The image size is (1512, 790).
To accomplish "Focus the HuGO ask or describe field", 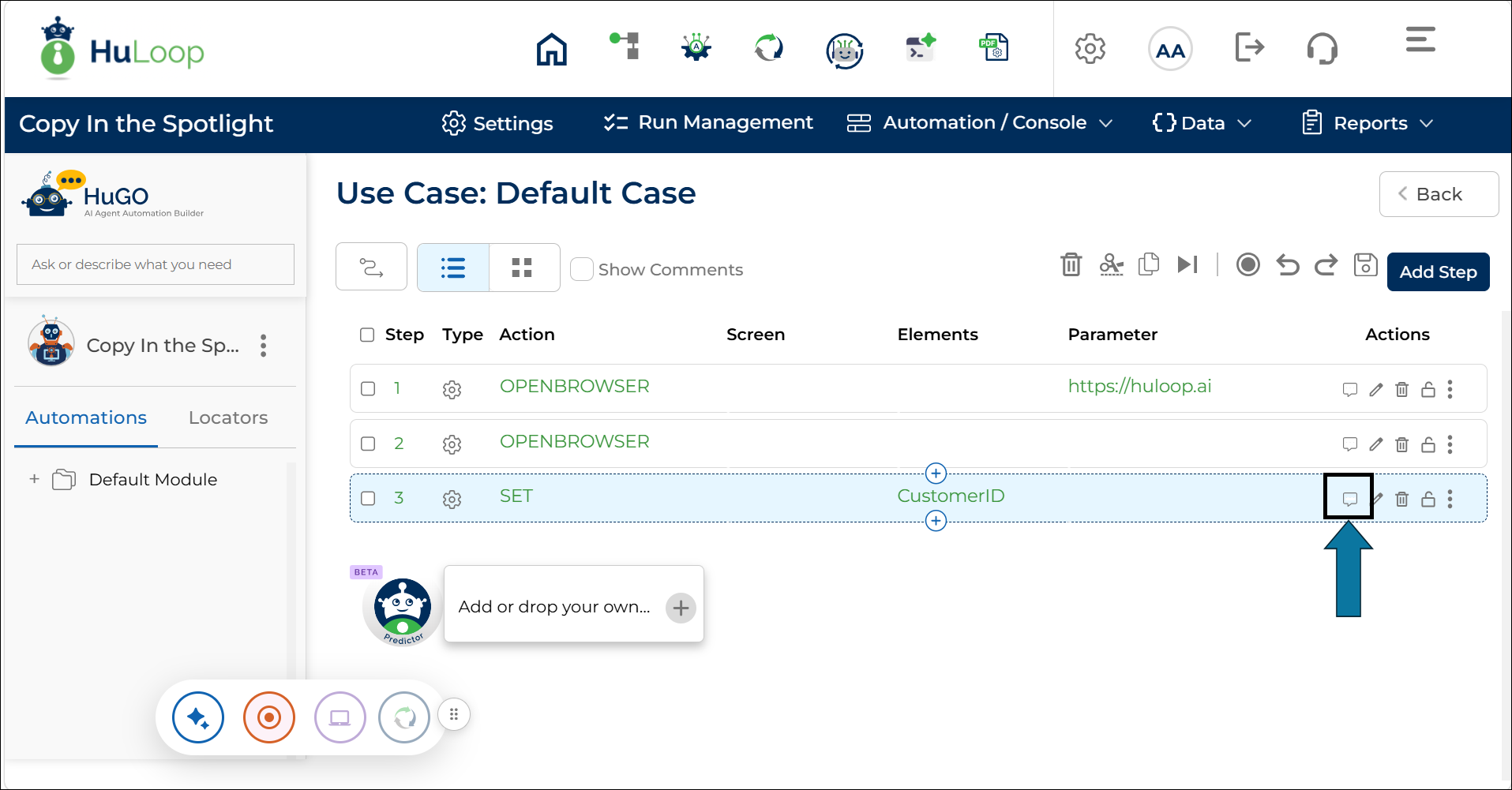I will coord(156,264).
